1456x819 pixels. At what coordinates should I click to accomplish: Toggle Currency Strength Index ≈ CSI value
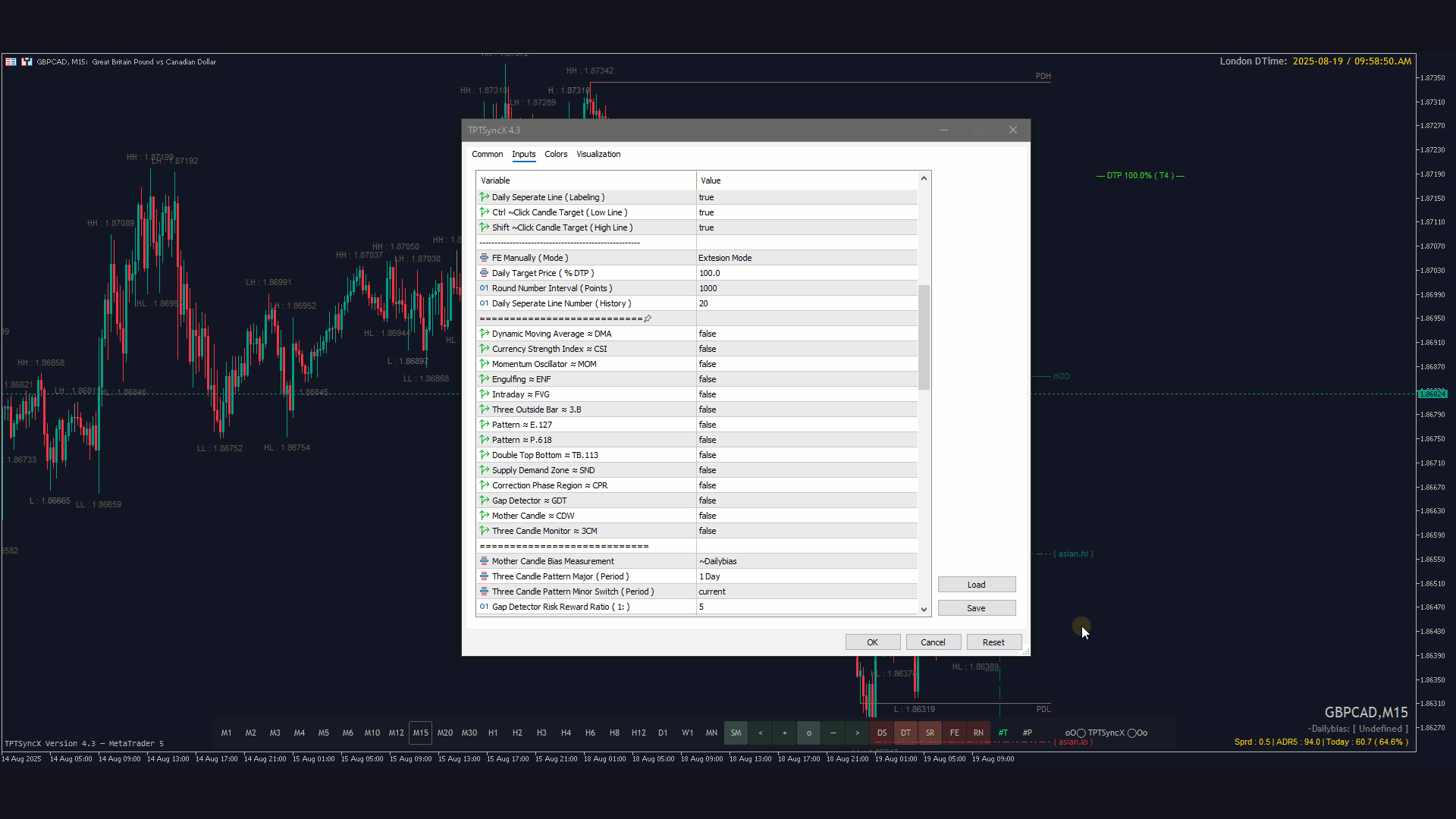tap(807, 349)
